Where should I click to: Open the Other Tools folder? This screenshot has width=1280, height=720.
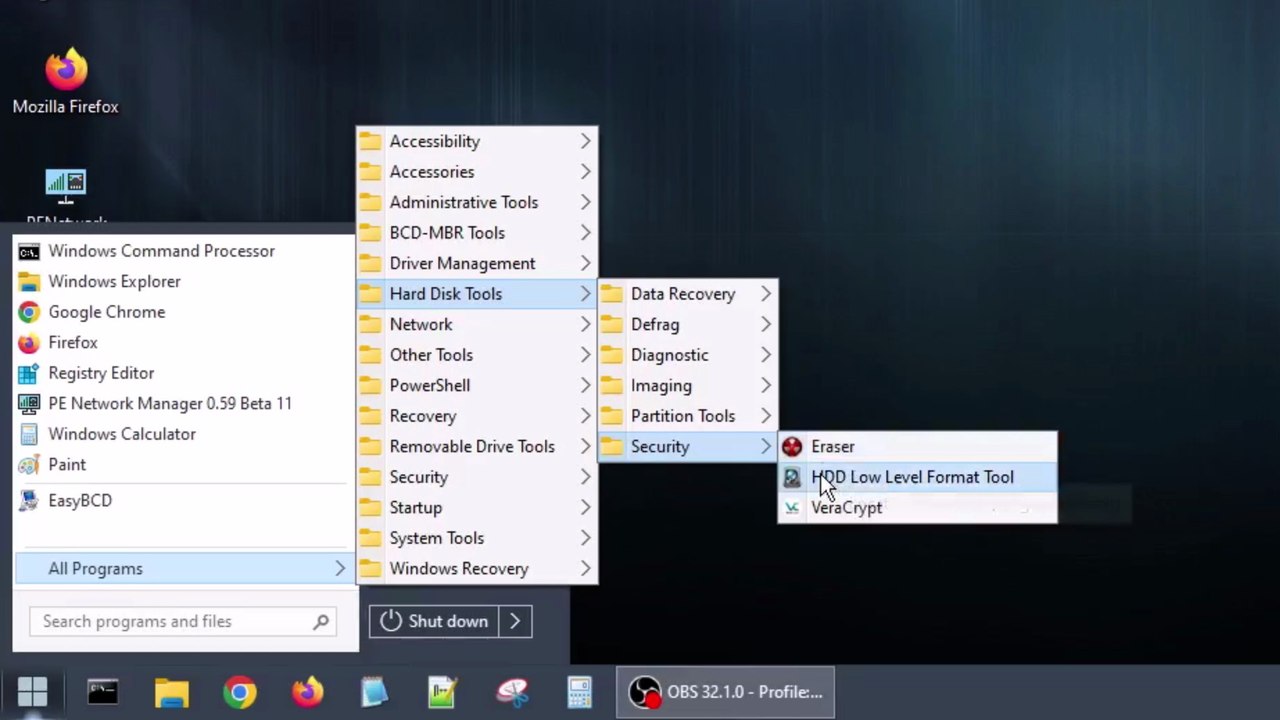[x=477, y=355]
